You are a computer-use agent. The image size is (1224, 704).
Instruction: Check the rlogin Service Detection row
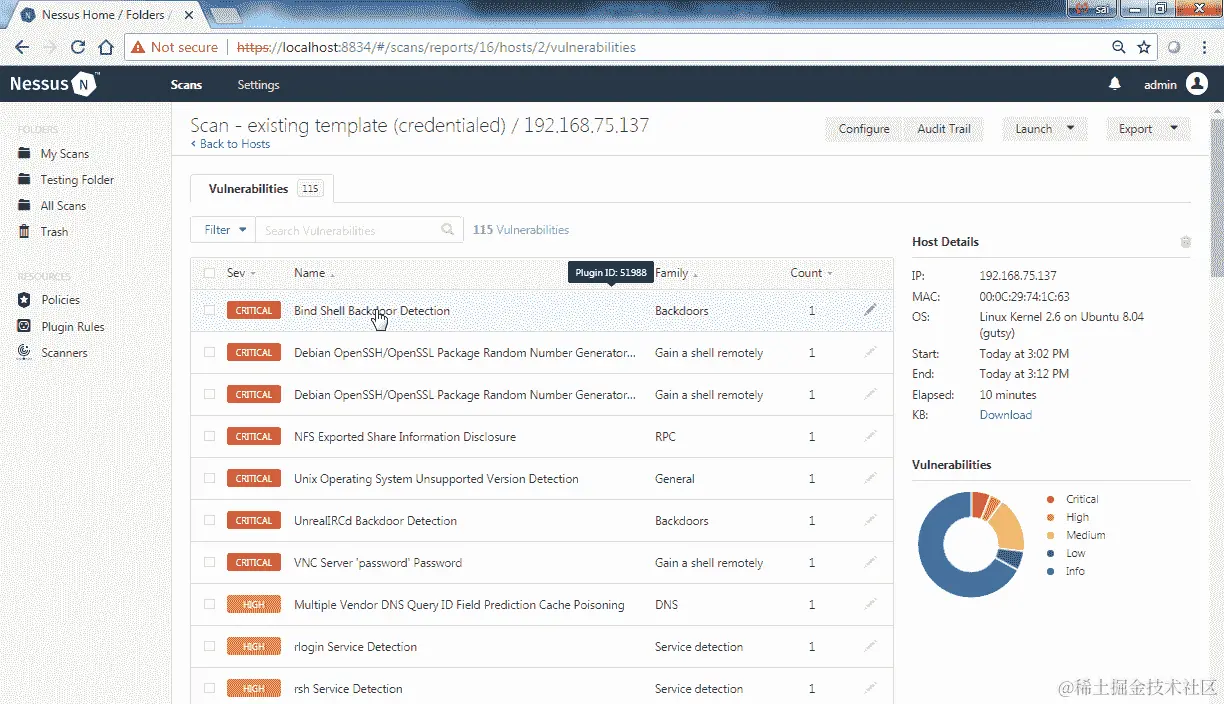tap(209, 646)
